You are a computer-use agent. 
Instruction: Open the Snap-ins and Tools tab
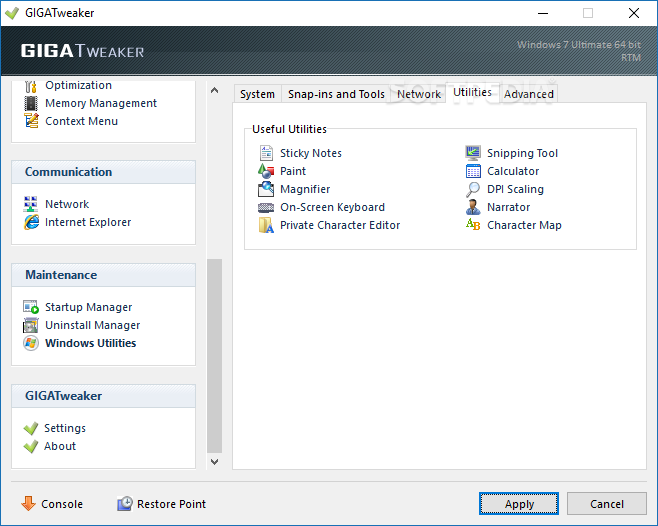(336, 94)
